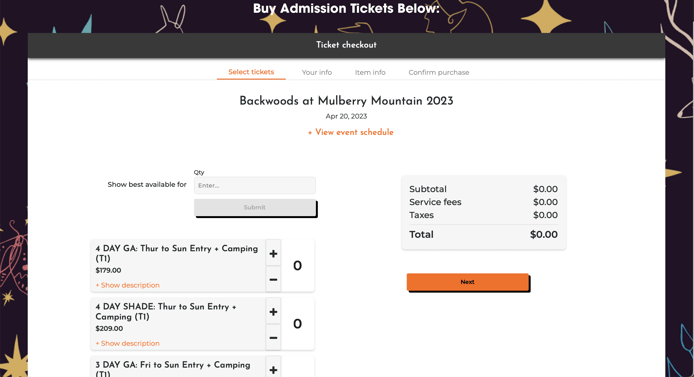Image resolution: width=694 pixels, height=377 pixels.
Task: Decrease 4 DAY GA ticket quantity with minus
Action: 273,279
